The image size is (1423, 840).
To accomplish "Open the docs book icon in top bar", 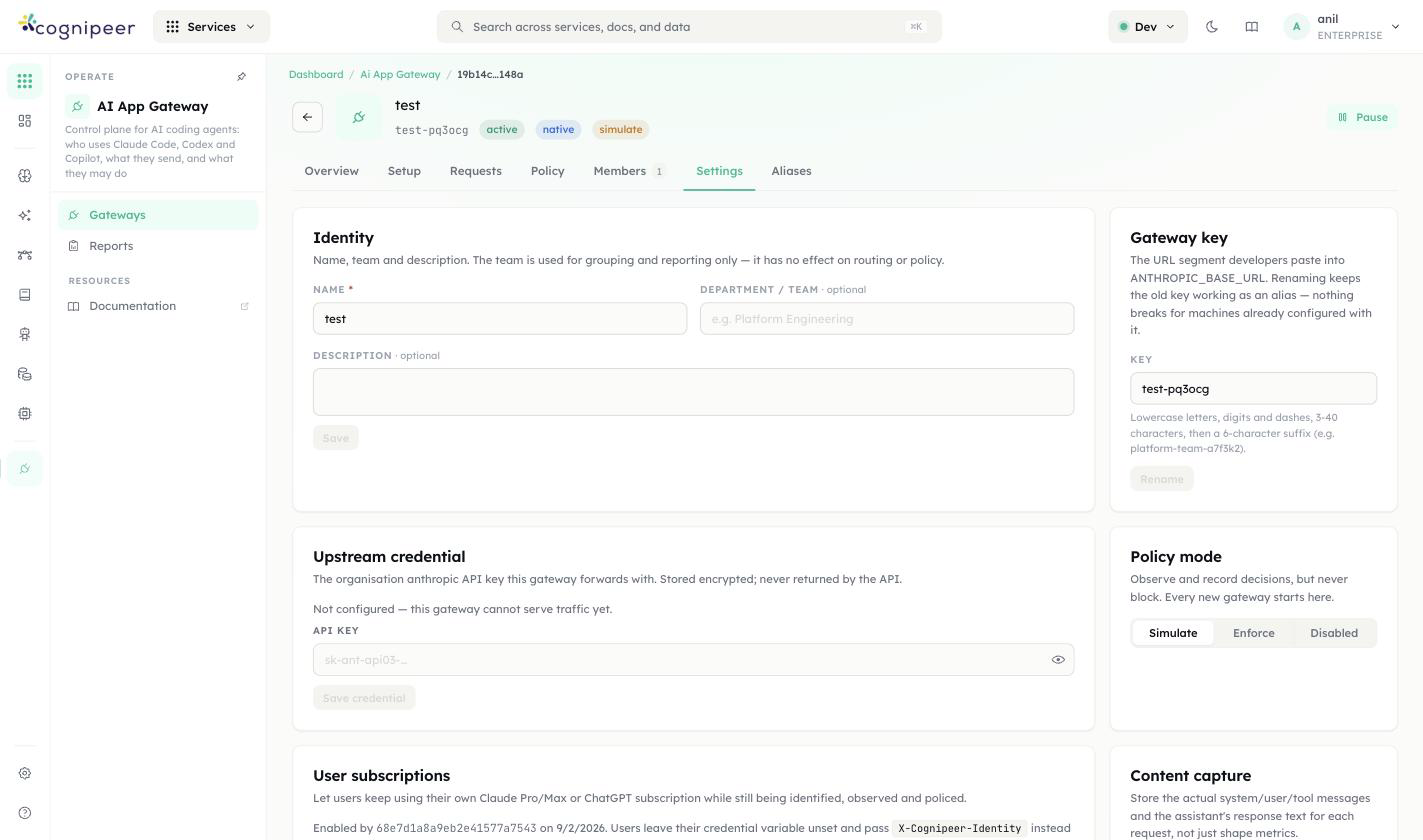I will (x=1251, y=27).
